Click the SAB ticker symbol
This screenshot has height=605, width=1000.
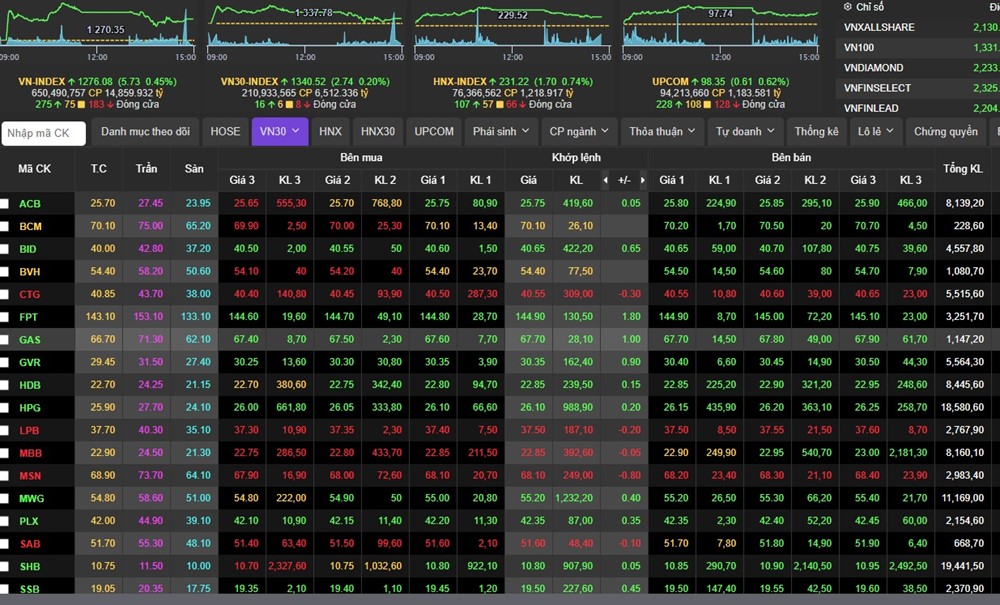29,544
